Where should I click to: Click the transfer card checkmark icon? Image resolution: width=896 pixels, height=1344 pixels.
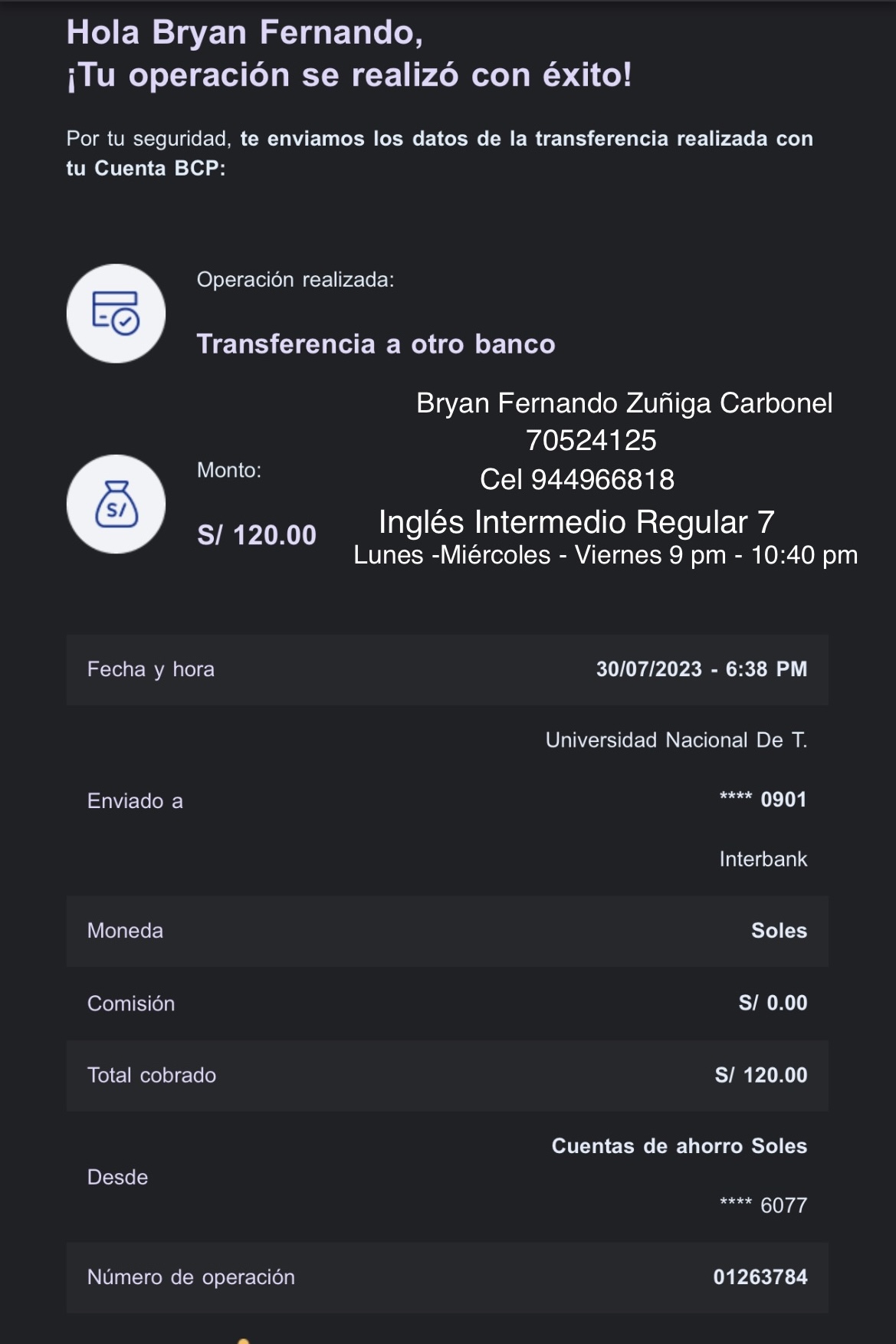tap(116, 314)
